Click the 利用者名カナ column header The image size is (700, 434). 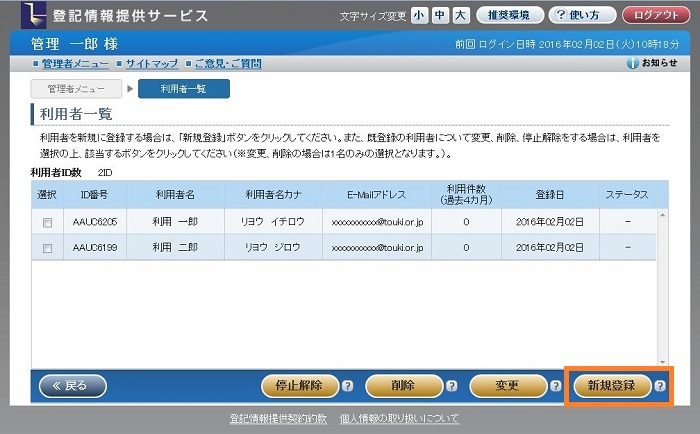(x=273, y=195)
